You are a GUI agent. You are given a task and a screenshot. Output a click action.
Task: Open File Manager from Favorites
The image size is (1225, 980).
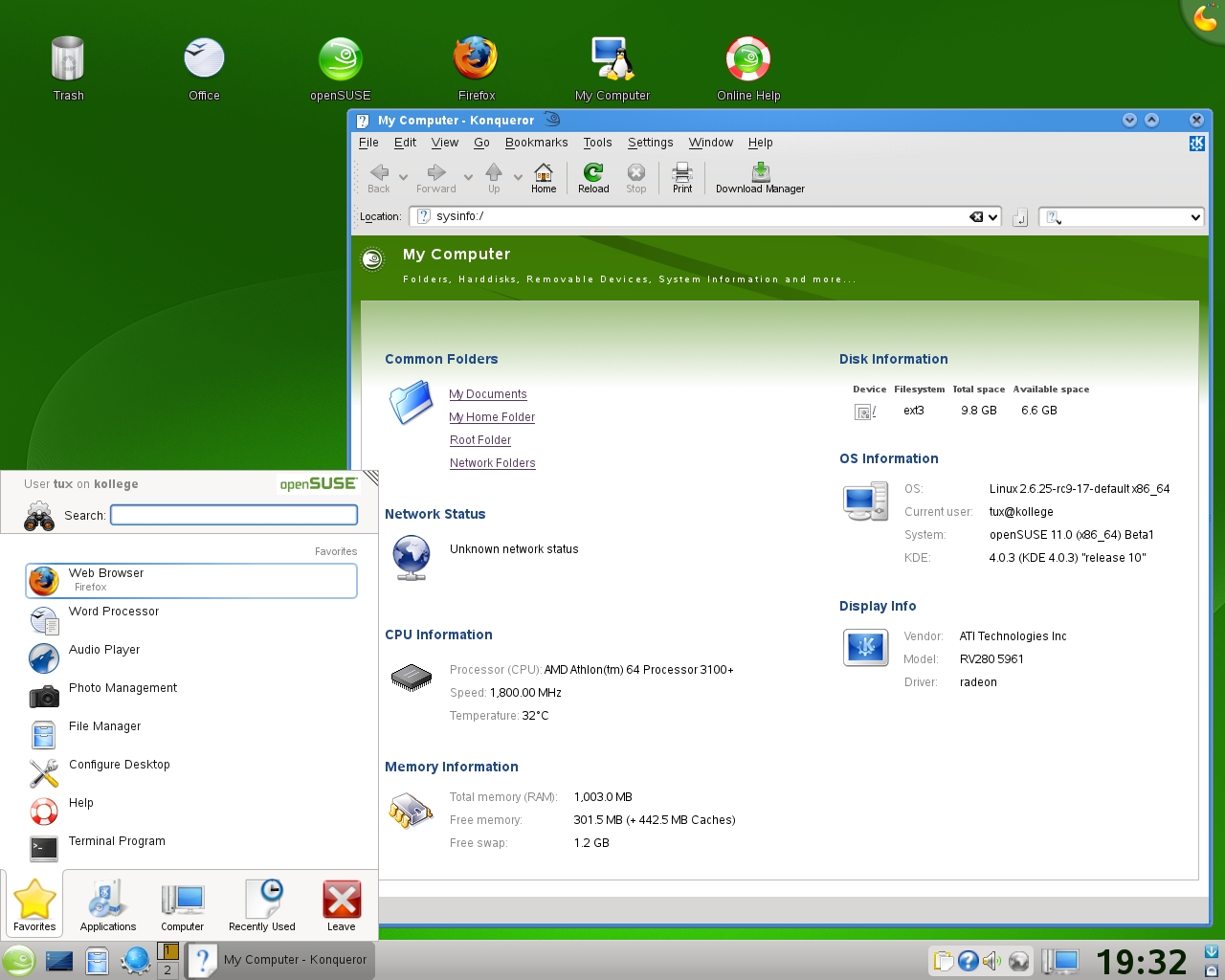[191, 734]
